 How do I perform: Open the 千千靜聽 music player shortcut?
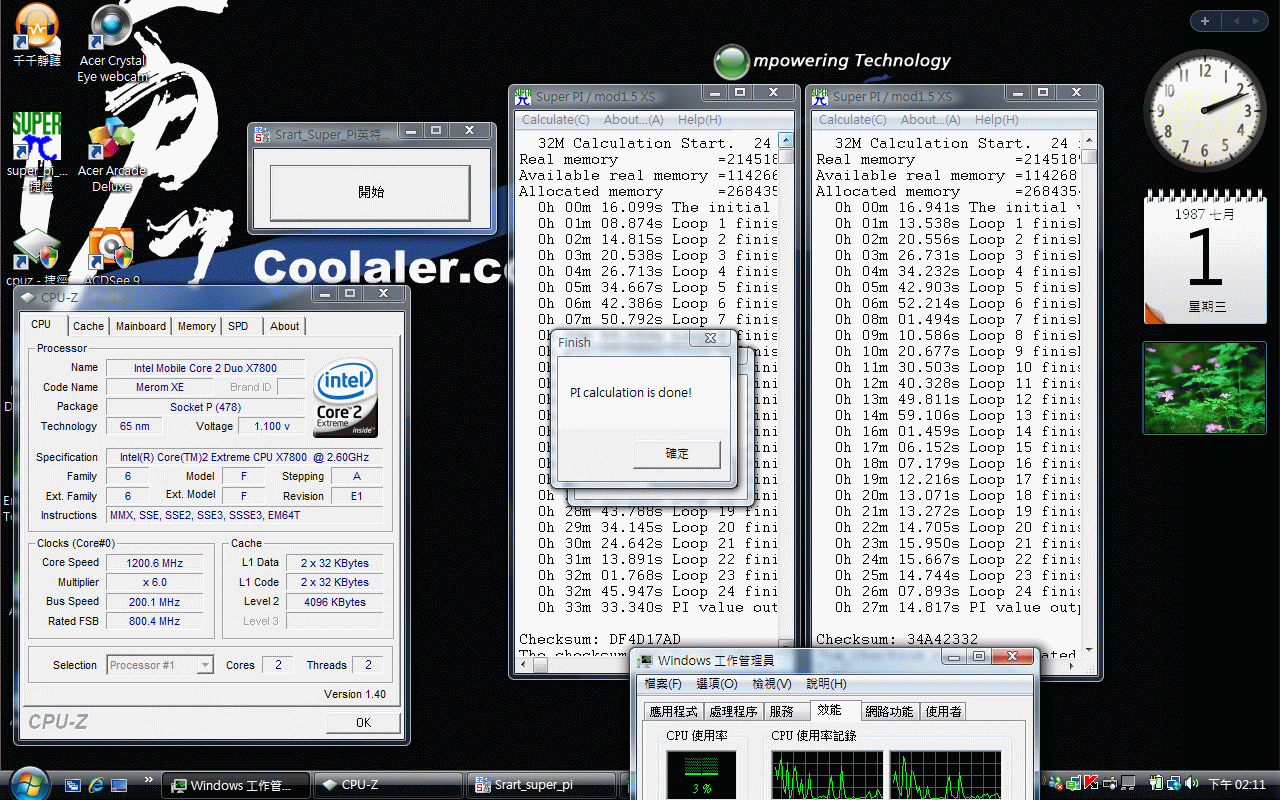(37, 35)
